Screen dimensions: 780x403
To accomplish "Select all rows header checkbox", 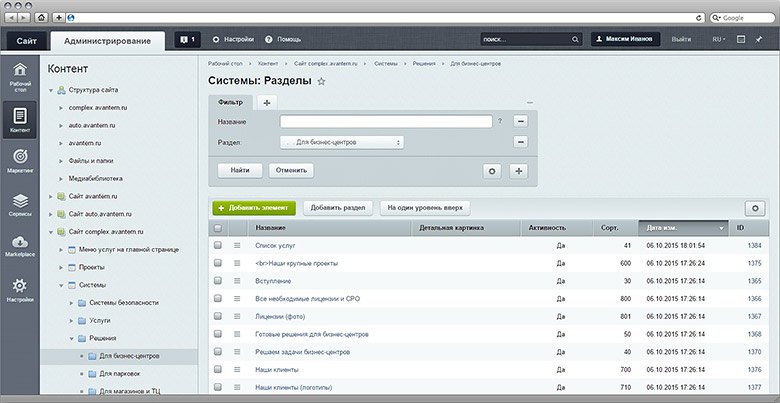I will (x=218, y=228).
